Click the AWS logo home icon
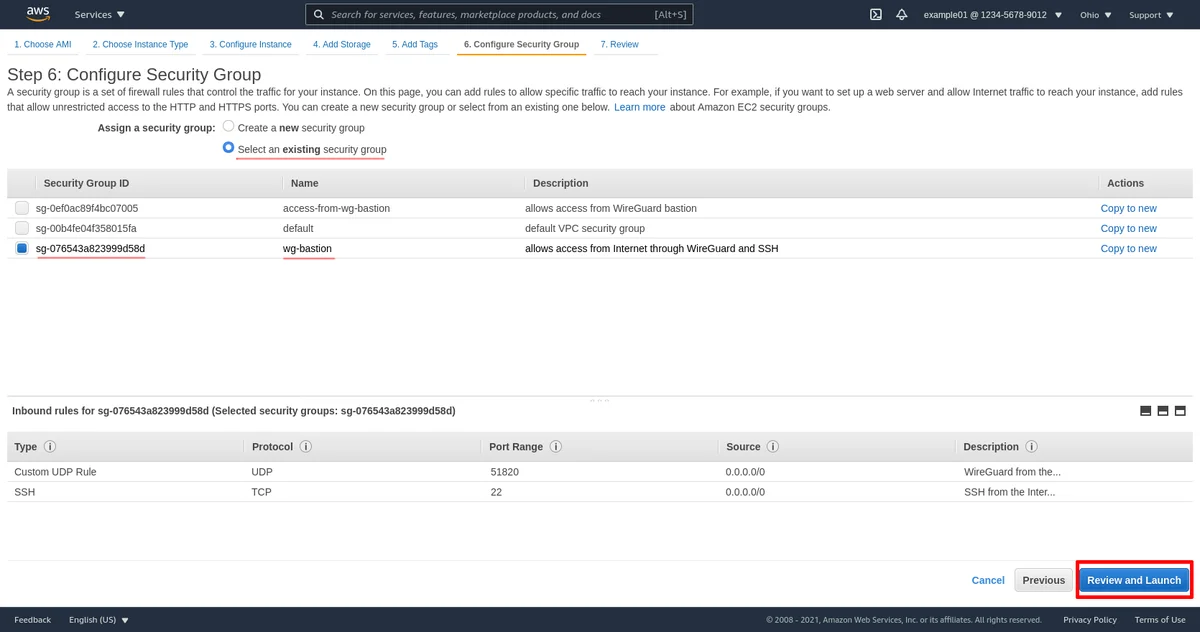Image resolution: width=1200 pixels, height=632 pixels. 38,14
